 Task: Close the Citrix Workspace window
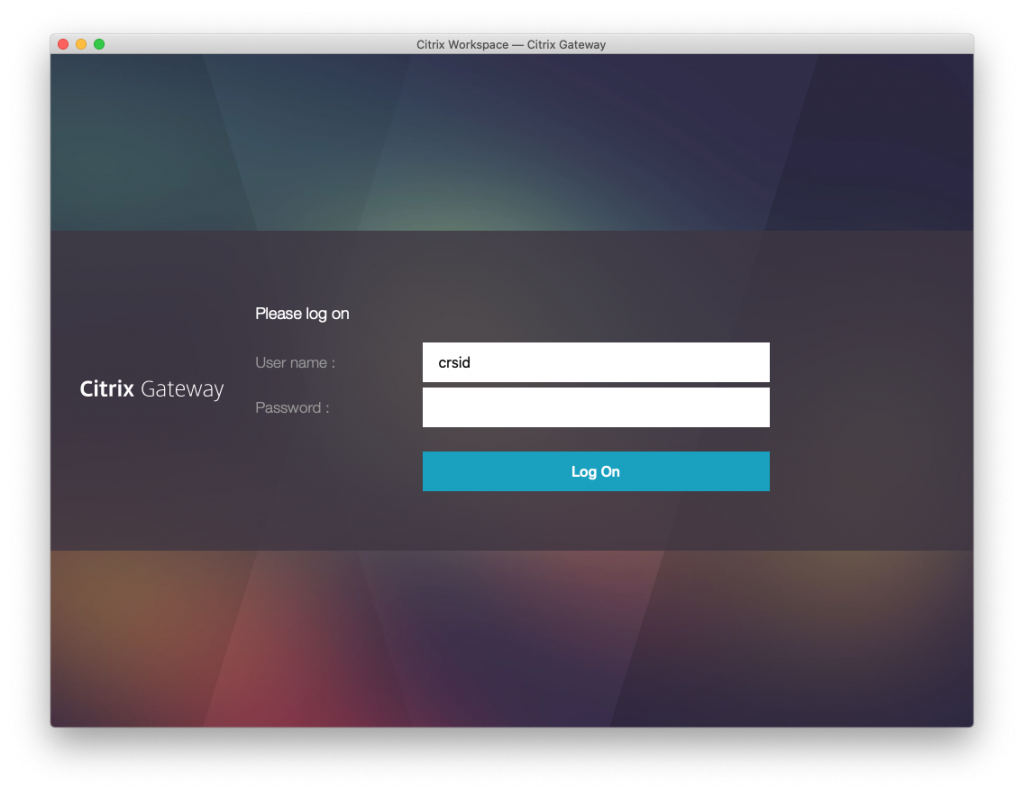click(x=63, y=44)
